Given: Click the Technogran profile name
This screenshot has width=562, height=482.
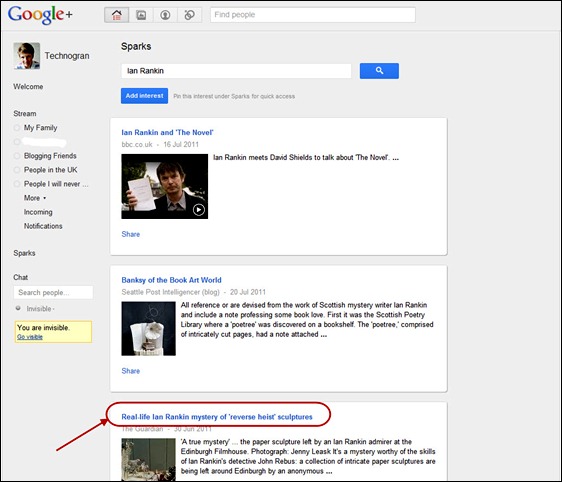Looking at the screenshot, I should coord(67,56).
